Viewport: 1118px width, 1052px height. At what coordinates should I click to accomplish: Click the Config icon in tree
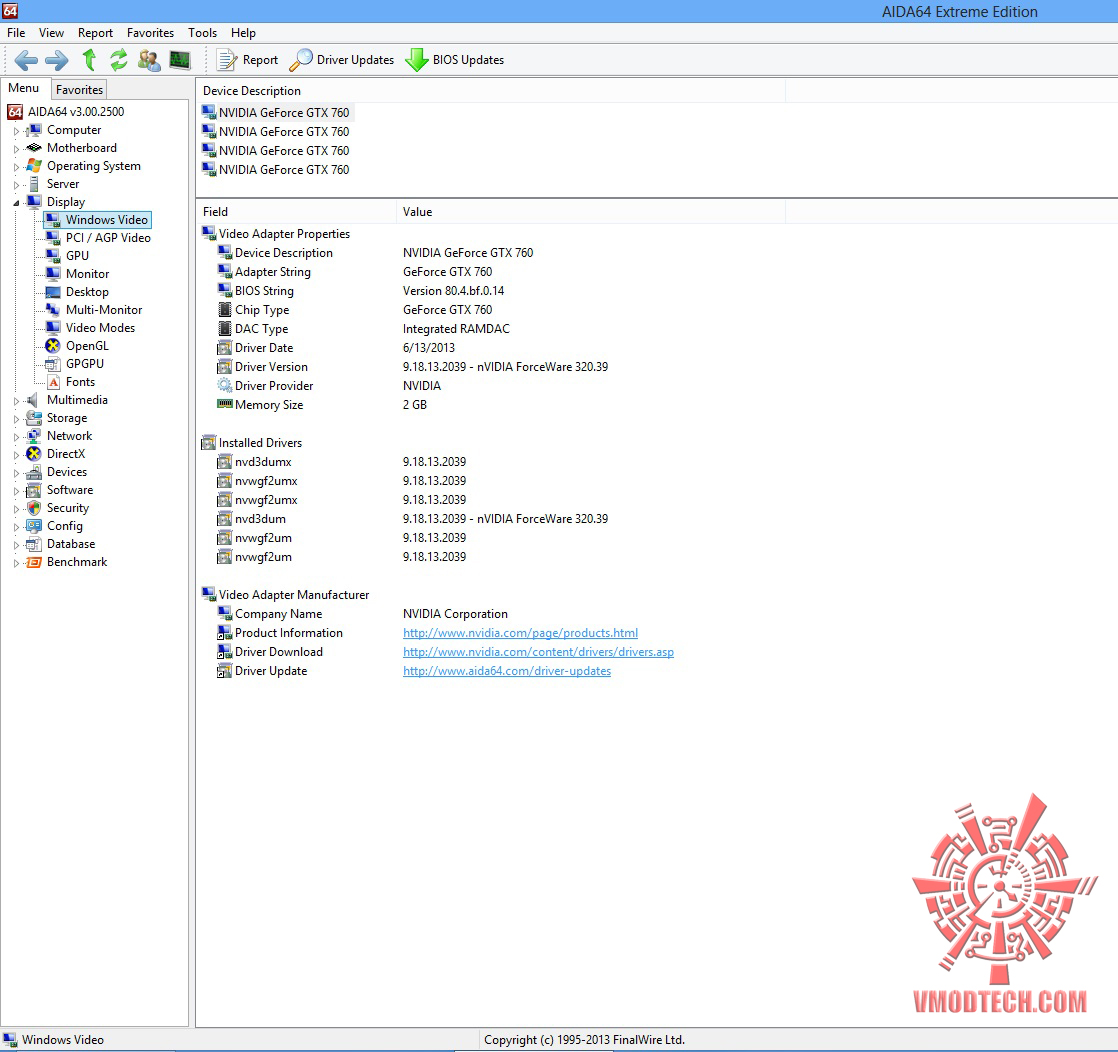(34, 526)
